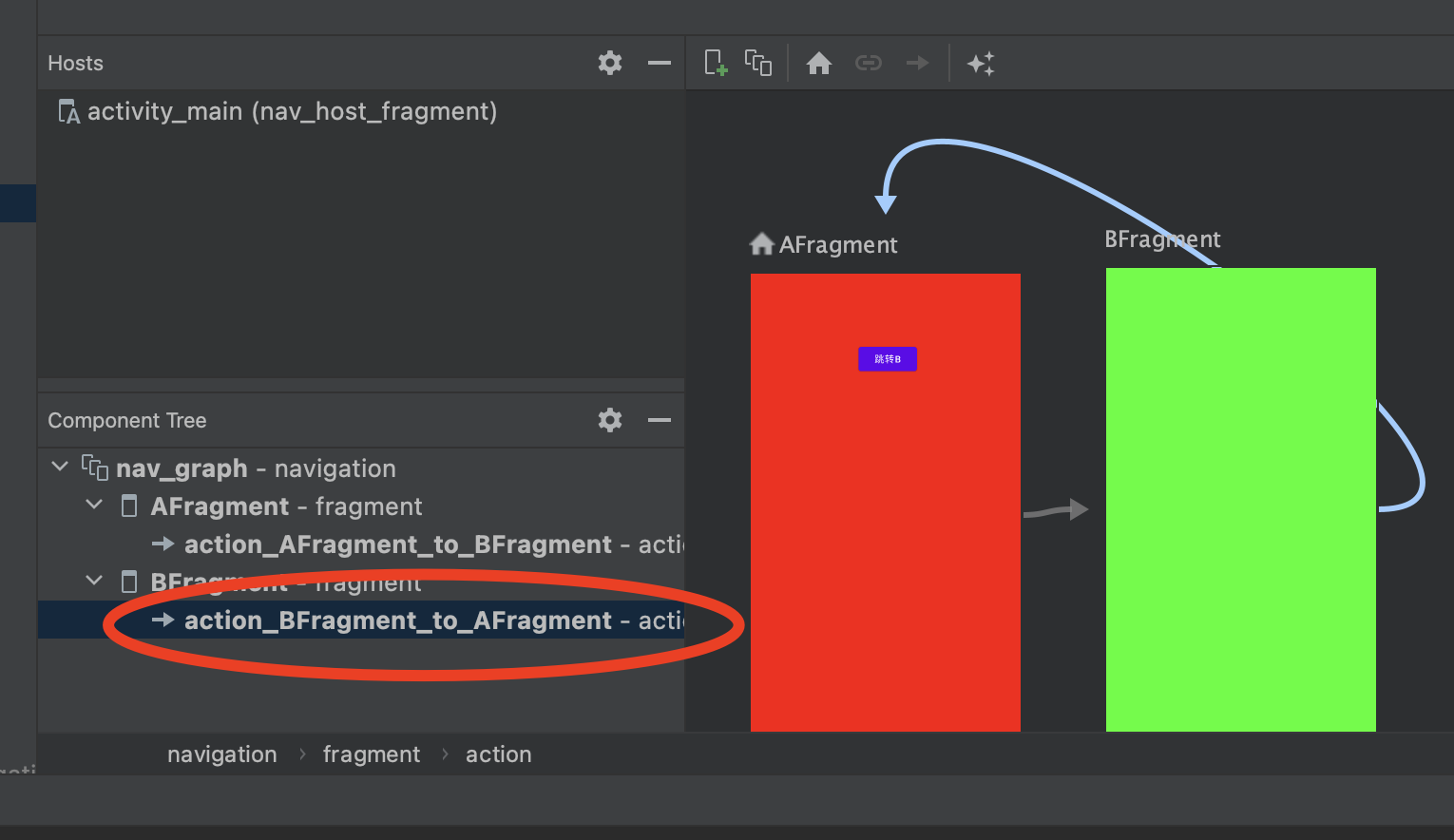Click the navigation icon beside nav_graph
The width and height of the screenshot is (1454, 840).
click(x=94, y=468)
